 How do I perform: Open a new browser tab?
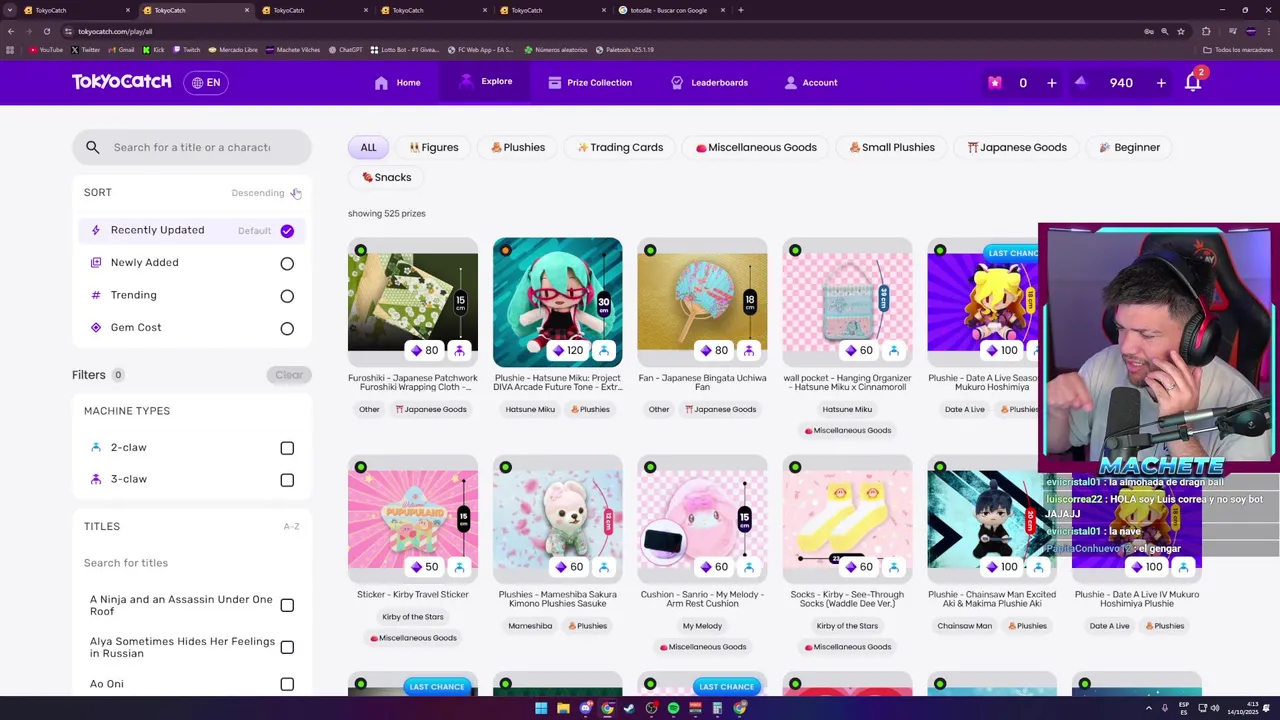pos(740,10)
